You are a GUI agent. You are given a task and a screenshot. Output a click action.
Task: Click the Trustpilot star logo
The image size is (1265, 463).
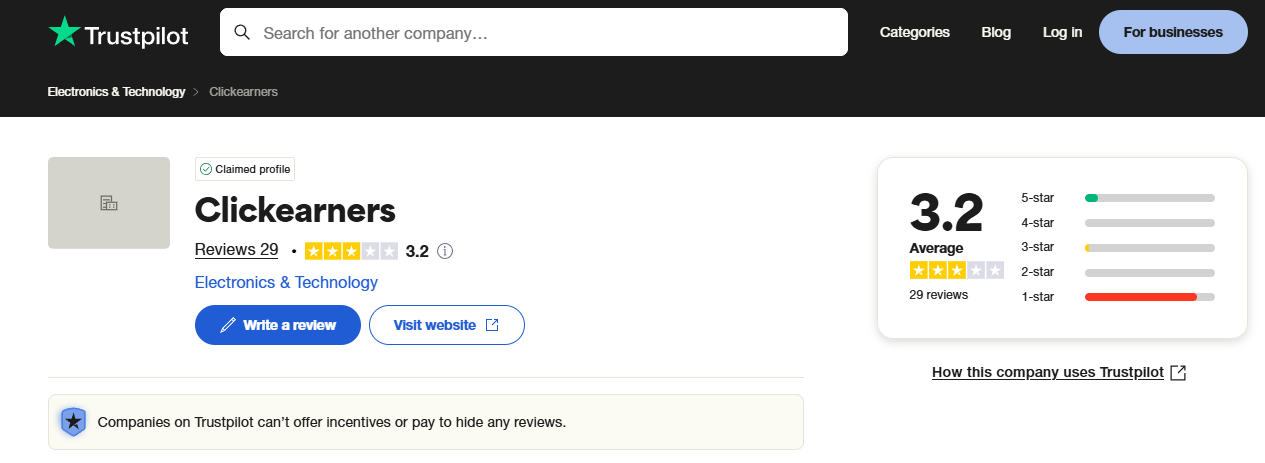point(64,31)
